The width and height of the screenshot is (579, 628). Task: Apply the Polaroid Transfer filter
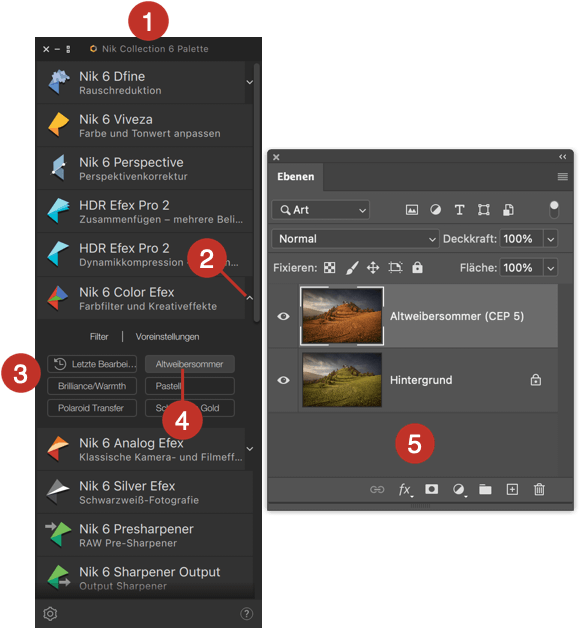point(92,408)
